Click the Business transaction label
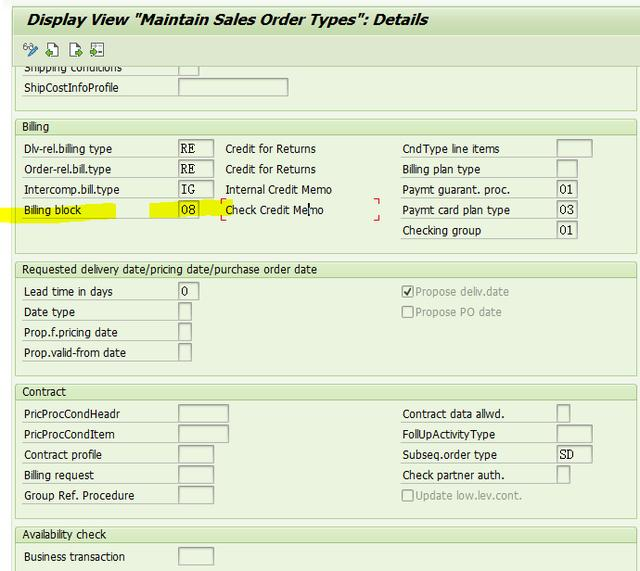This screenshot has height=571, width=640. (74, 557)
